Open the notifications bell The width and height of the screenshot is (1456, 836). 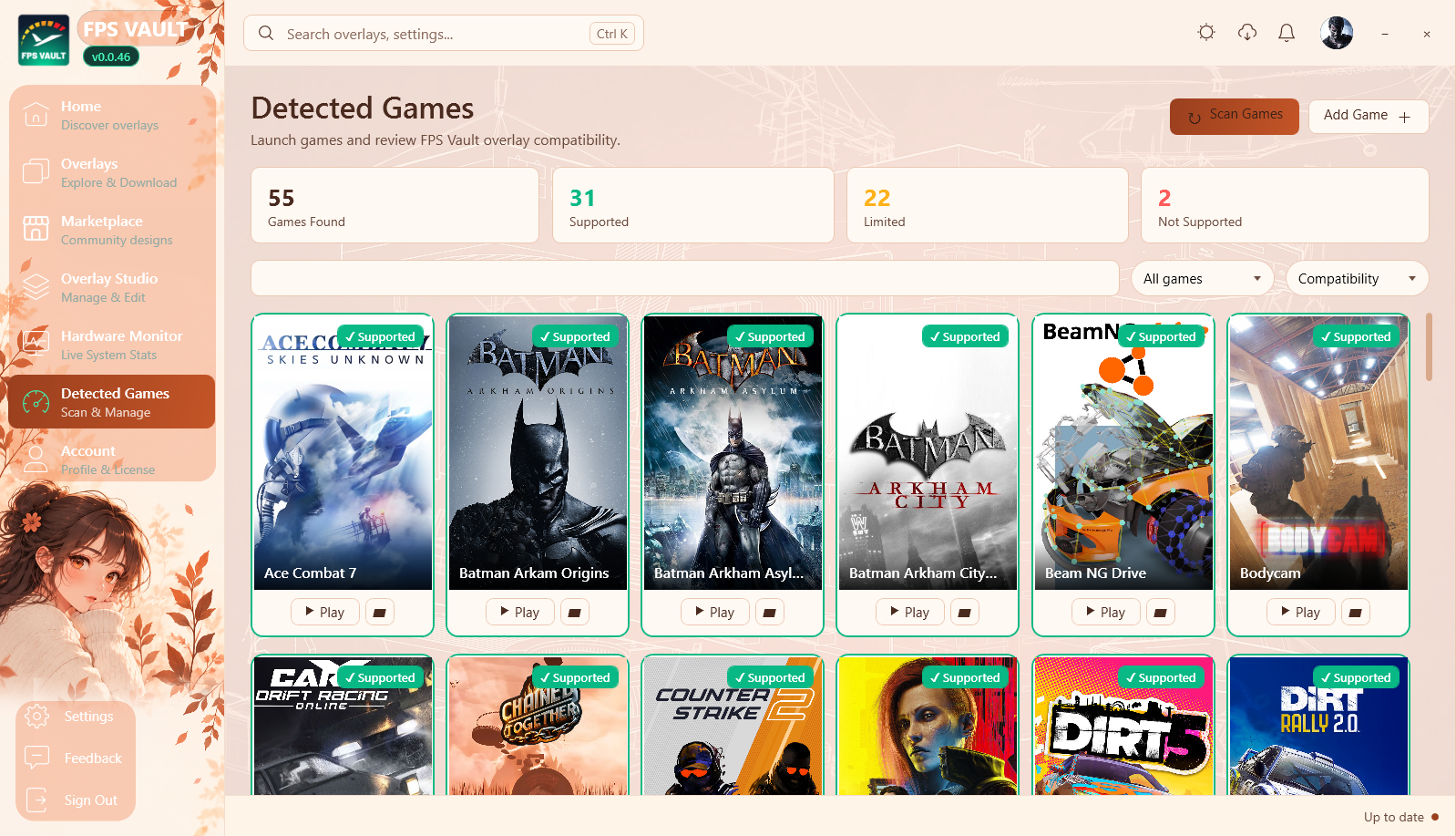(1287, 33)
